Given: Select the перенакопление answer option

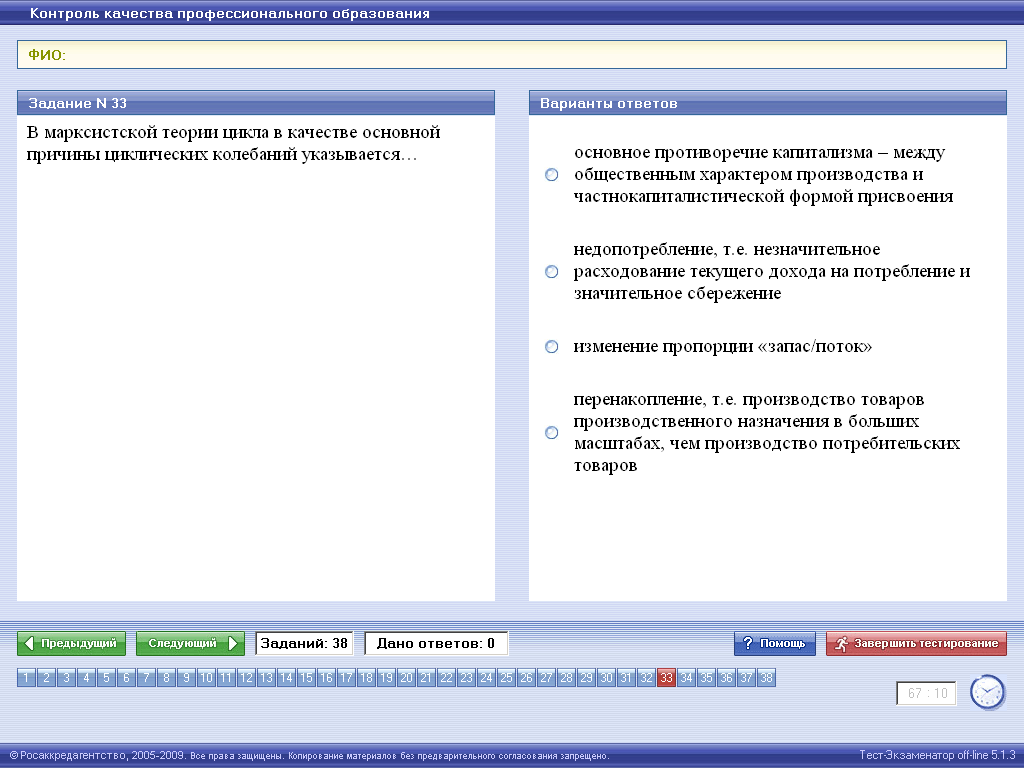Looking at the screenshot, I should coord(552,432).
